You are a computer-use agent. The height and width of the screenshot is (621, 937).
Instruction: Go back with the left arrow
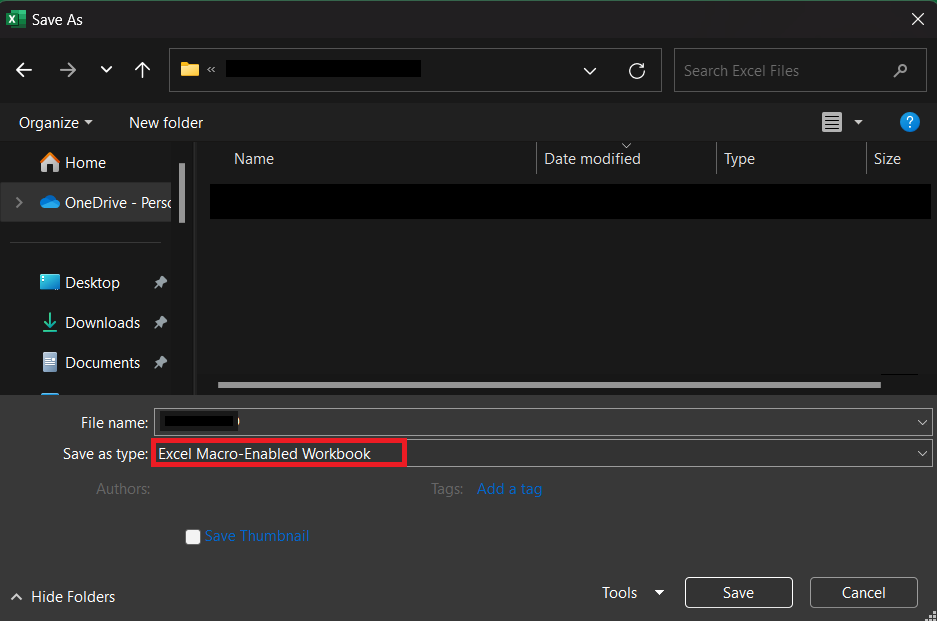tap(24, 70)
